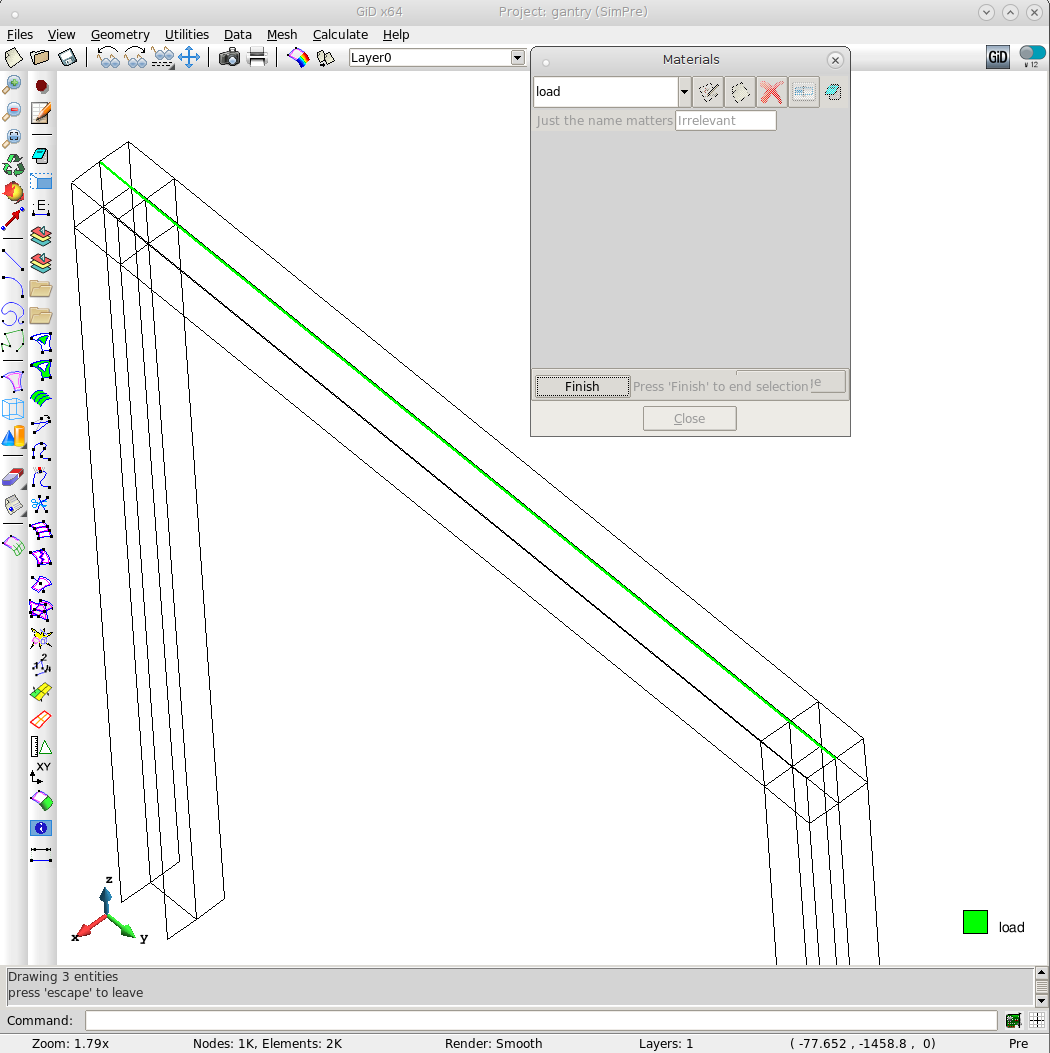Toggle the switch in top-right corner

coord(1032,54)
